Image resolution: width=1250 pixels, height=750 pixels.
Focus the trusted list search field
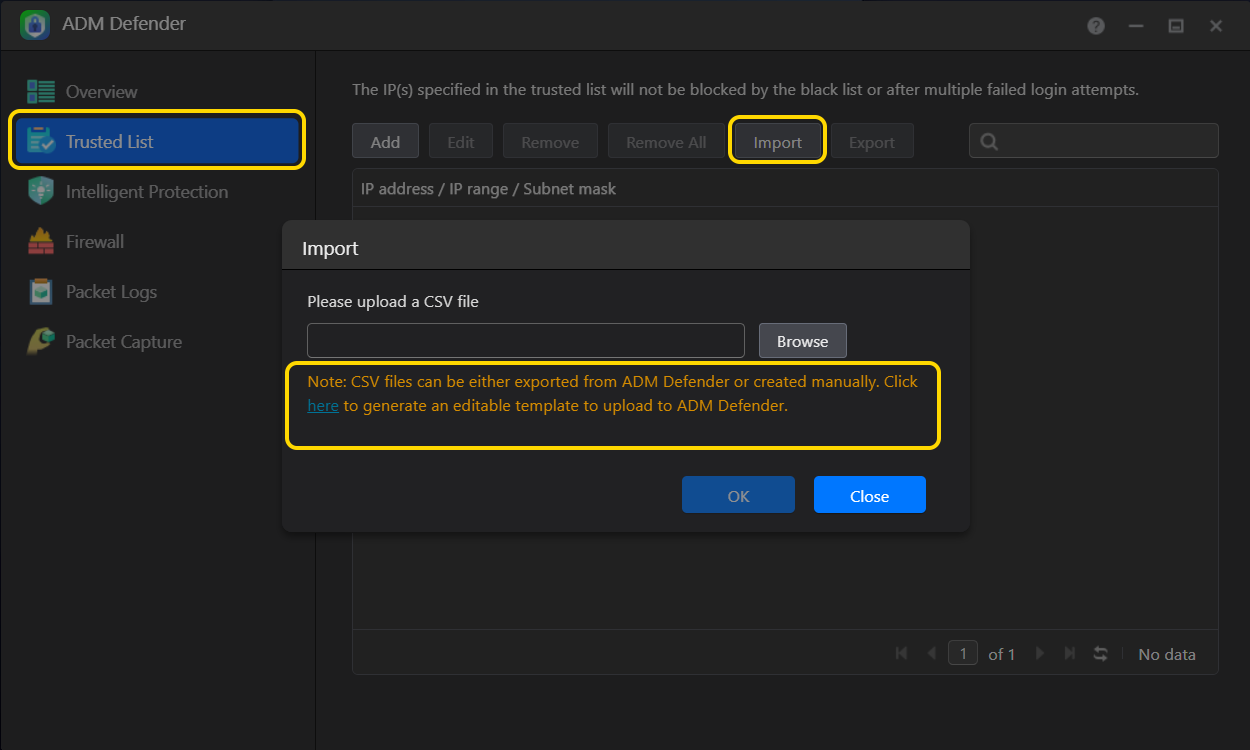coord(1094,141)
